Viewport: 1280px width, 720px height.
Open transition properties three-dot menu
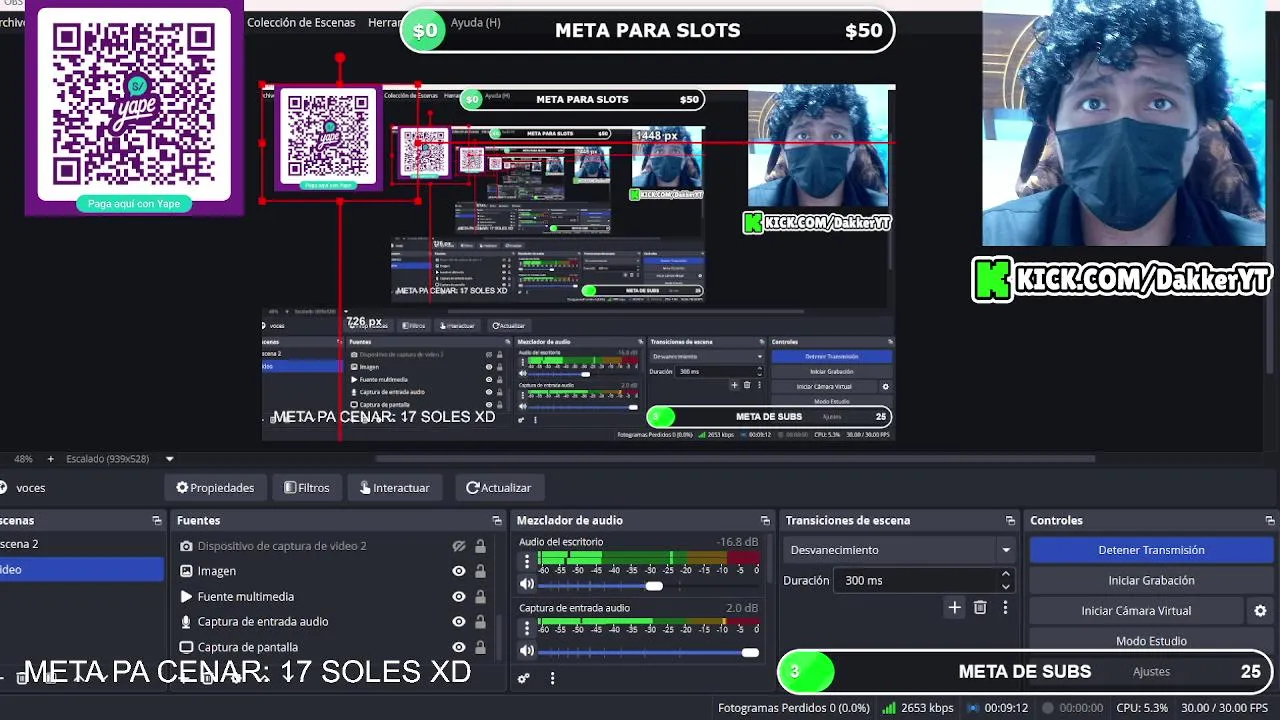pos(1005,607)
